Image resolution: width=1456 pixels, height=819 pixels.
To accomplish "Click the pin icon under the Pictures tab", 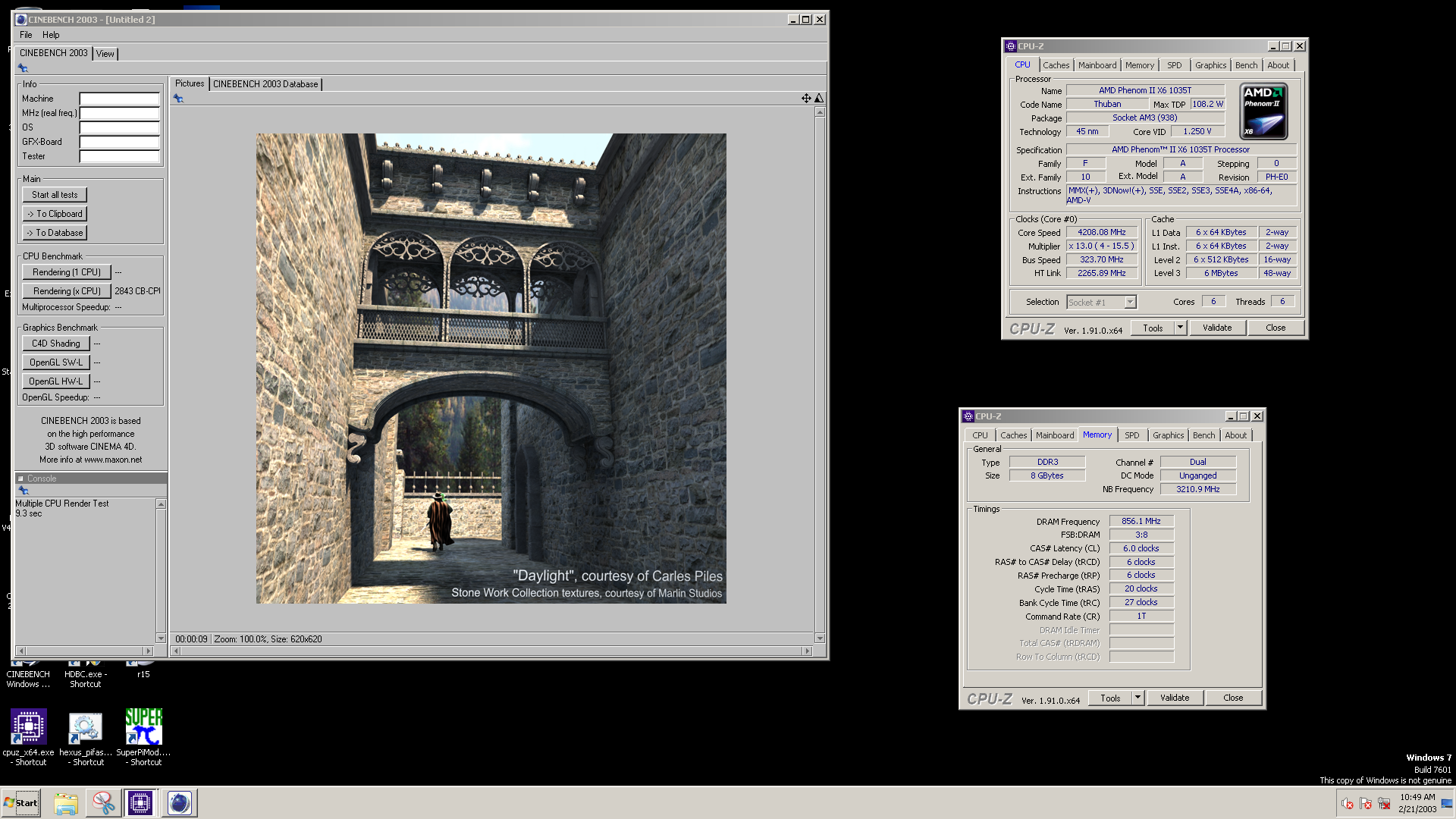I will click(178, 99).
